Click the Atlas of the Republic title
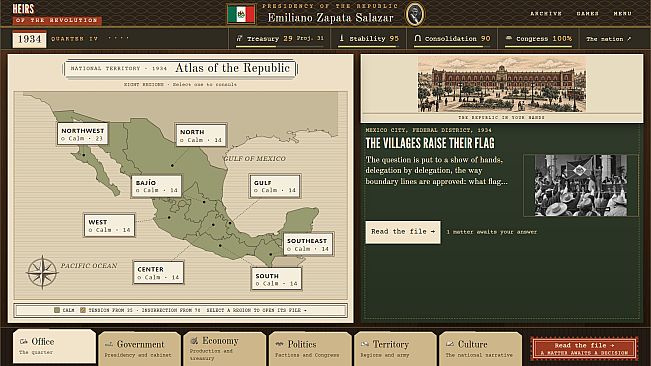The width and height of the screenshot is (651, 366). coord(232,68)
